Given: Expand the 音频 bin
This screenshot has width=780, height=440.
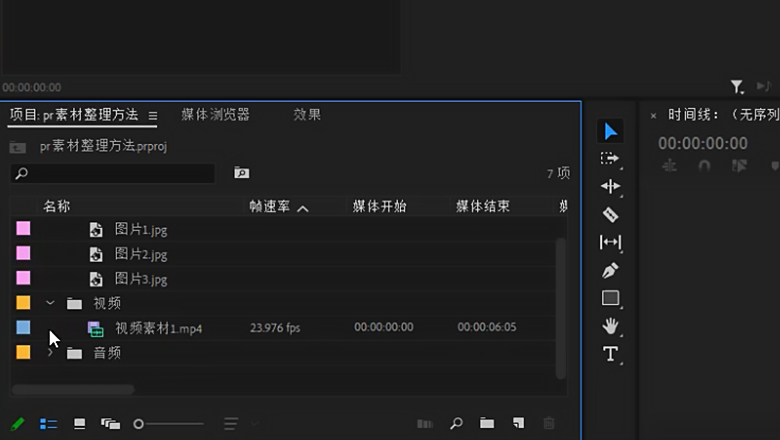Looking at the screenshot, I should tap(50, 352).
